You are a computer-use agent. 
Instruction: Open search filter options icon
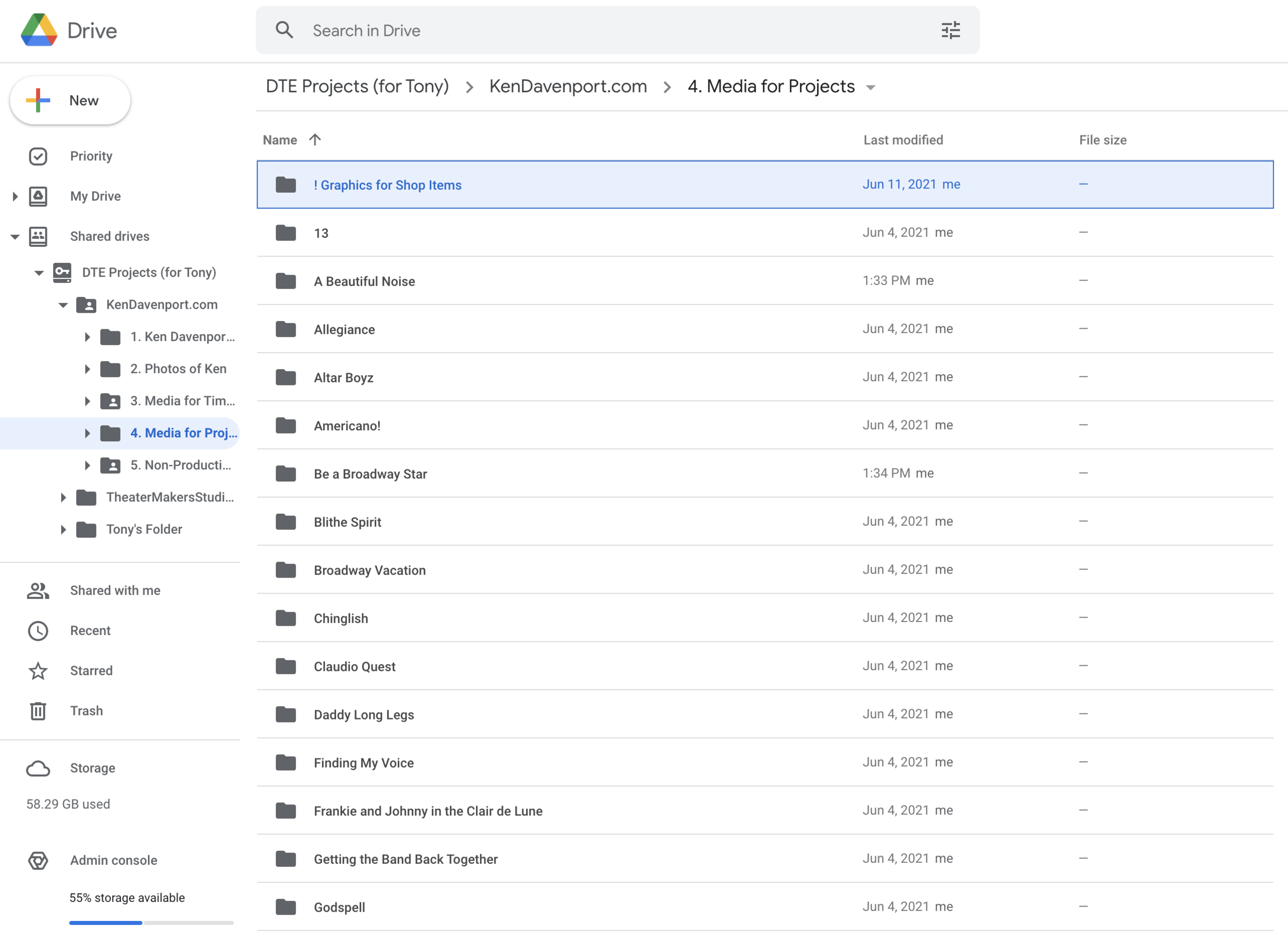click(950, 30)
